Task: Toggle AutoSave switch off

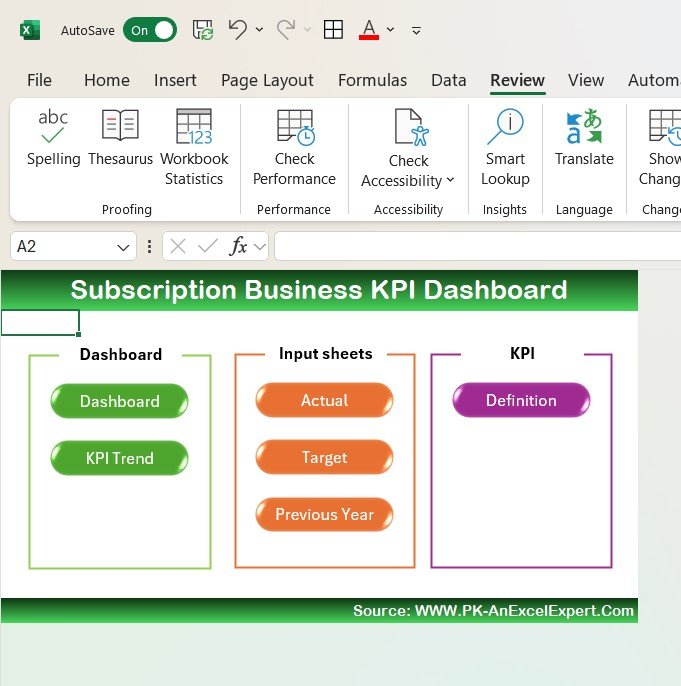Action: pyautogui.click(x=150, y=30)
